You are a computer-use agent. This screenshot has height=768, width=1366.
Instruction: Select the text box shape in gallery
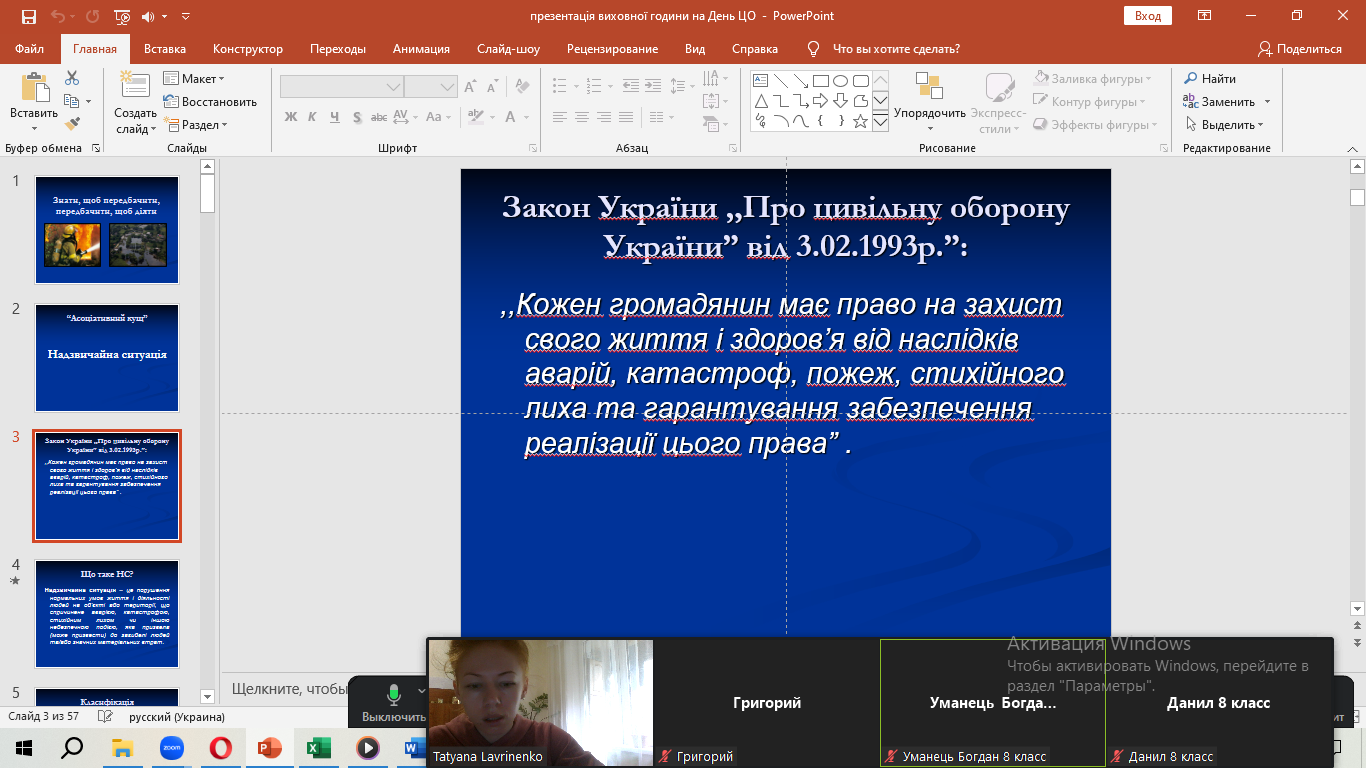tap(760, 80)
